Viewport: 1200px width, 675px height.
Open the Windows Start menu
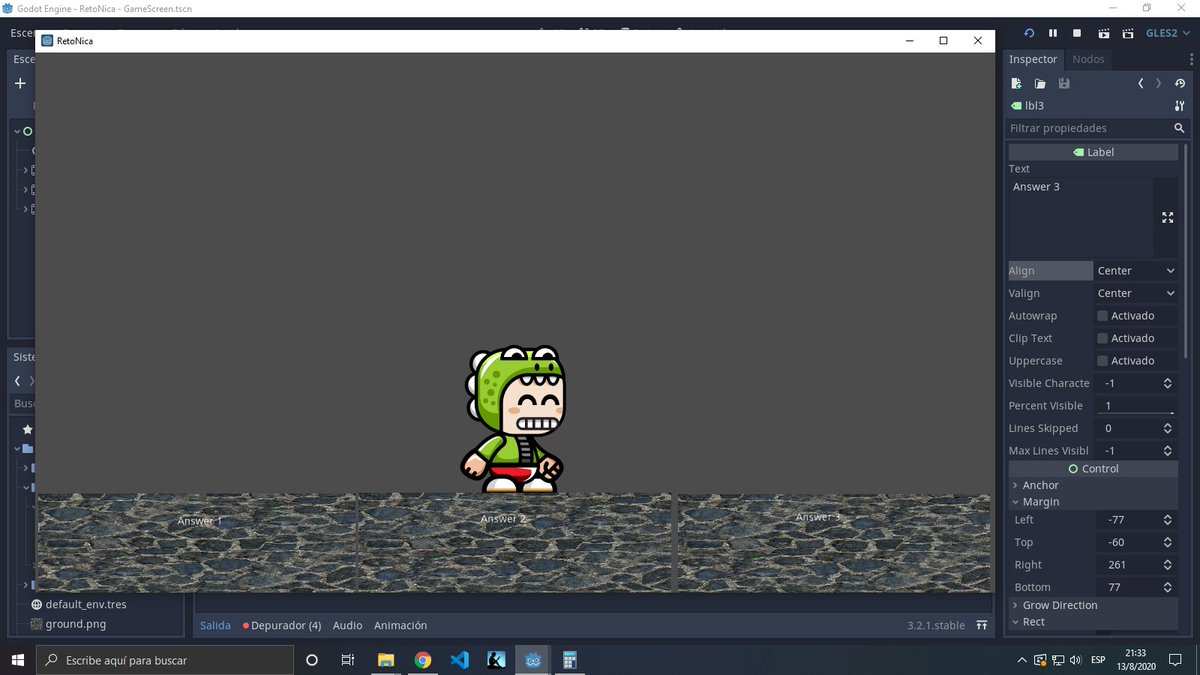pos(17,660)
